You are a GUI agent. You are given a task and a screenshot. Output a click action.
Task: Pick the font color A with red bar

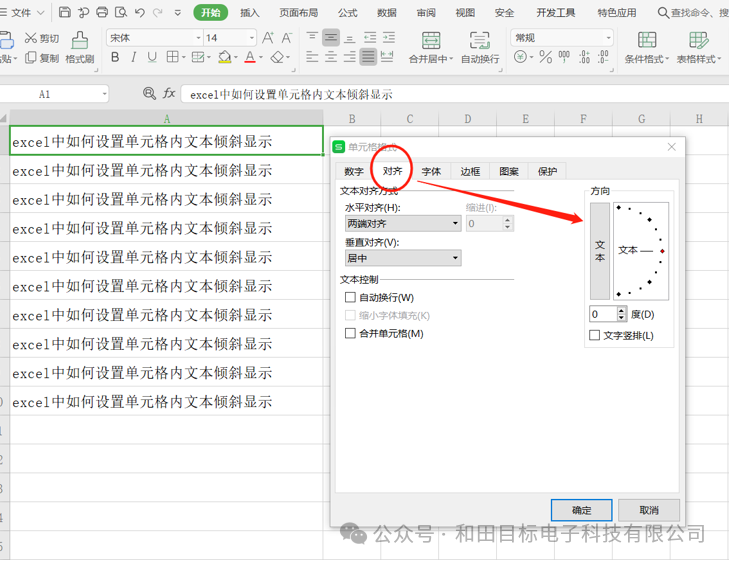pyautogui.click(x=250, y=57)
